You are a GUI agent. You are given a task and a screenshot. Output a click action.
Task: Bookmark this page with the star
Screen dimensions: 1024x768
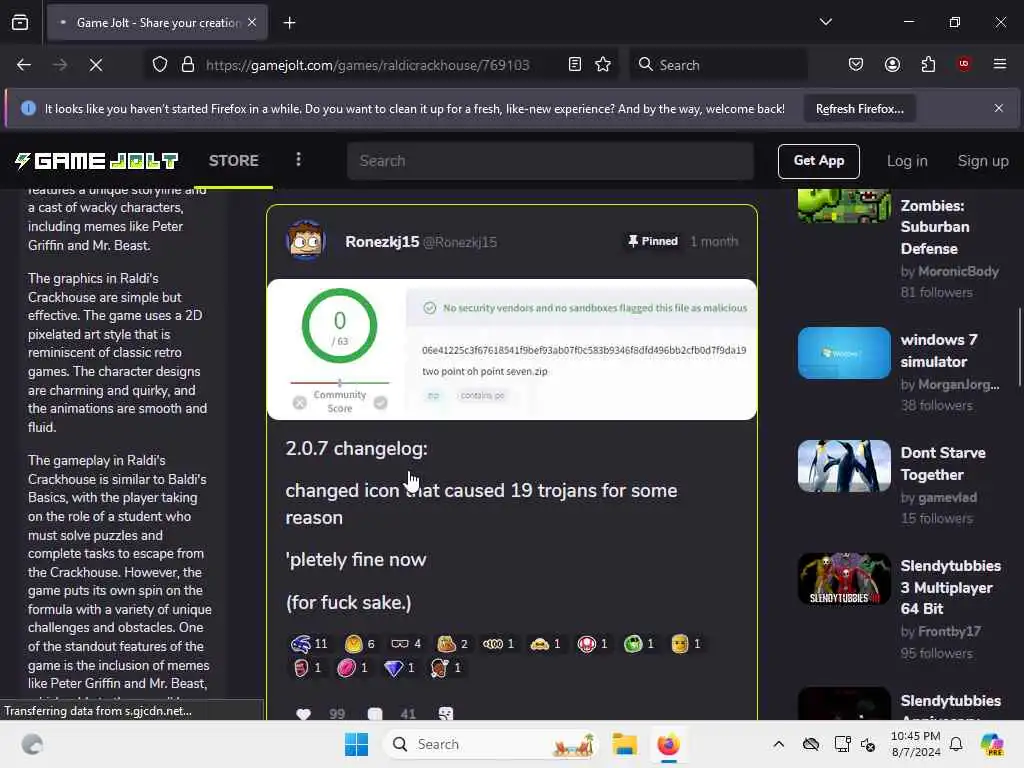click(x=603, y=65)
